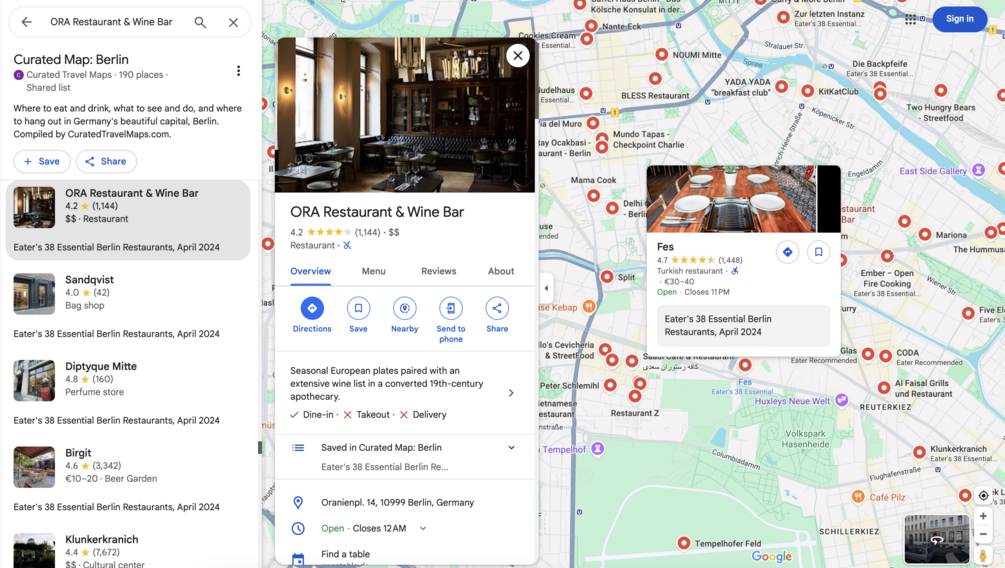Switch to the About tab
This screenshot has width=1005, height=568.
(x=501, y=271)
